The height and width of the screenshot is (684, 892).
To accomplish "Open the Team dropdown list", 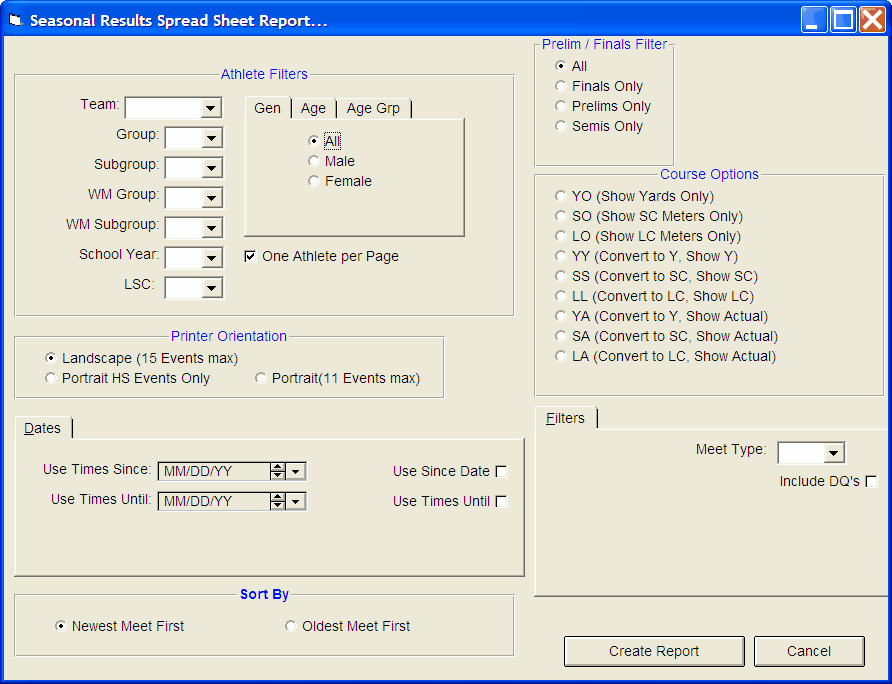I will 211,108.
